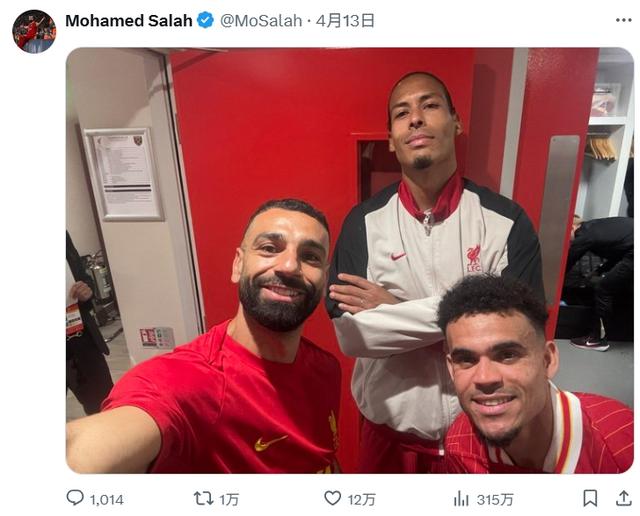The width and height of the screenshot is (640, 516).
Task: Toggle bookmark for this tweet
Action: [x=590, y=498]
